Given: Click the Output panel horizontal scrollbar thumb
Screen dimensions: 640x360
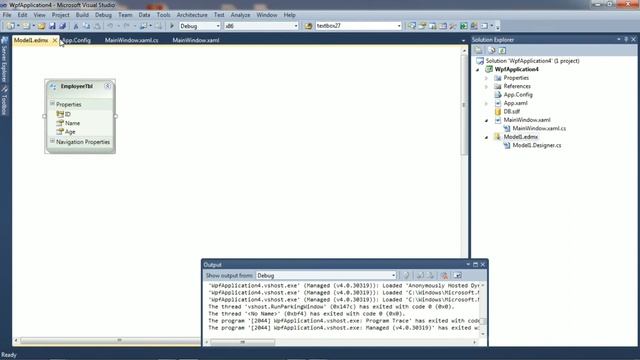Looking at the screenshot, I should point(242,342).
